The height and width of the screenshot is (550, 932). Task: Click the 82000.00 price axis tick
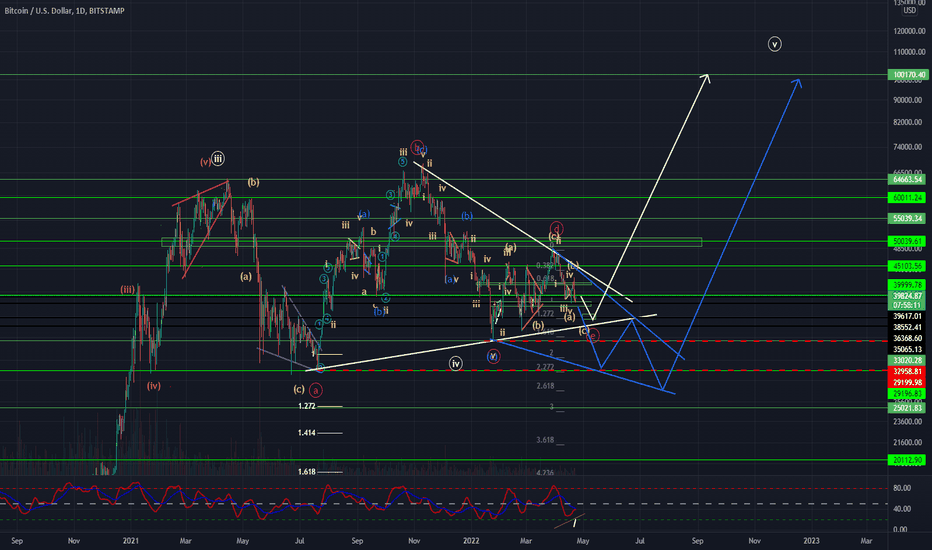pos(909,122)
